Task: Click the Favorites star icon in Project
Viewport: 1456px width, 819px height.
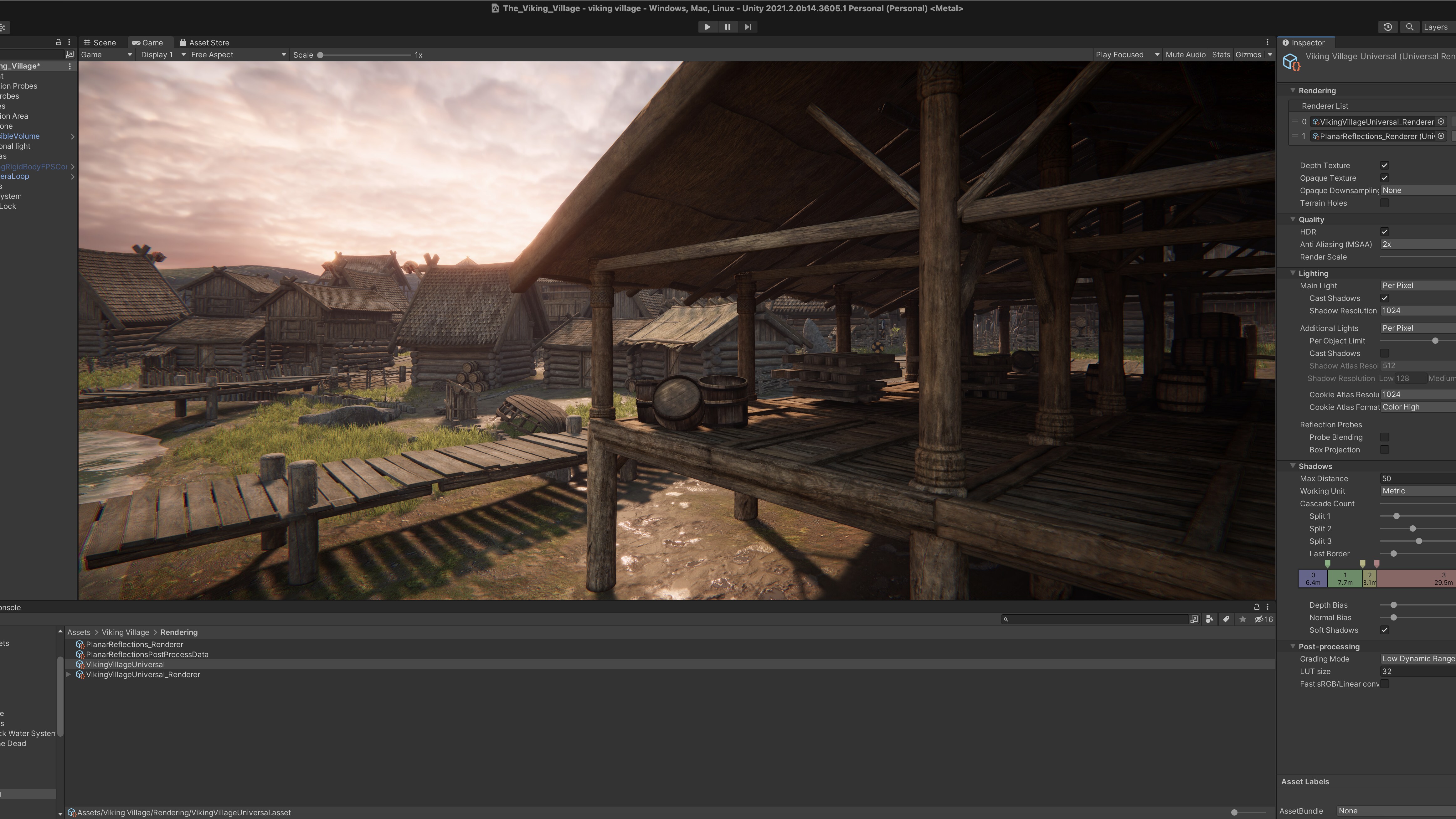Action: (1242, 620)
